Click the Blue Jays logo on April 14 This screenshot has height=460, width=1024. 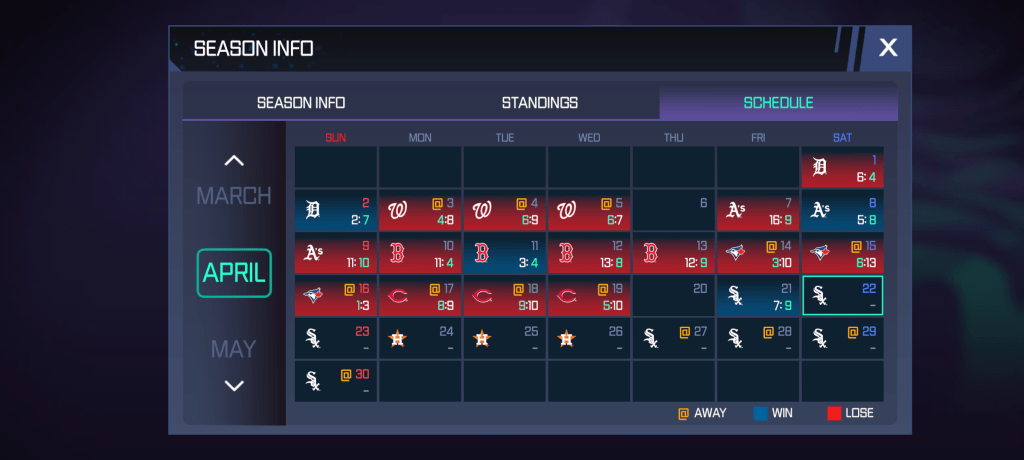[735, 253]
